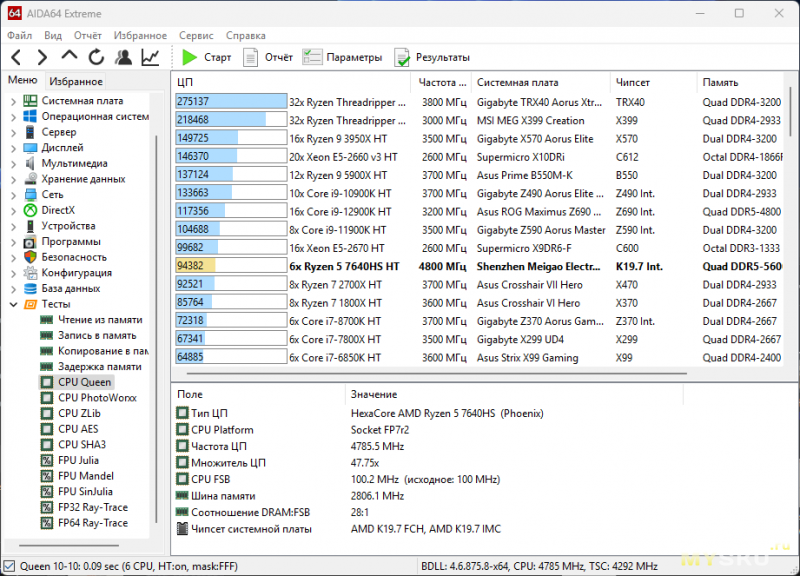Expand the Сеть tree node
Image resolution: width=800 pixels, height=576 pixels.
[13, 195]
